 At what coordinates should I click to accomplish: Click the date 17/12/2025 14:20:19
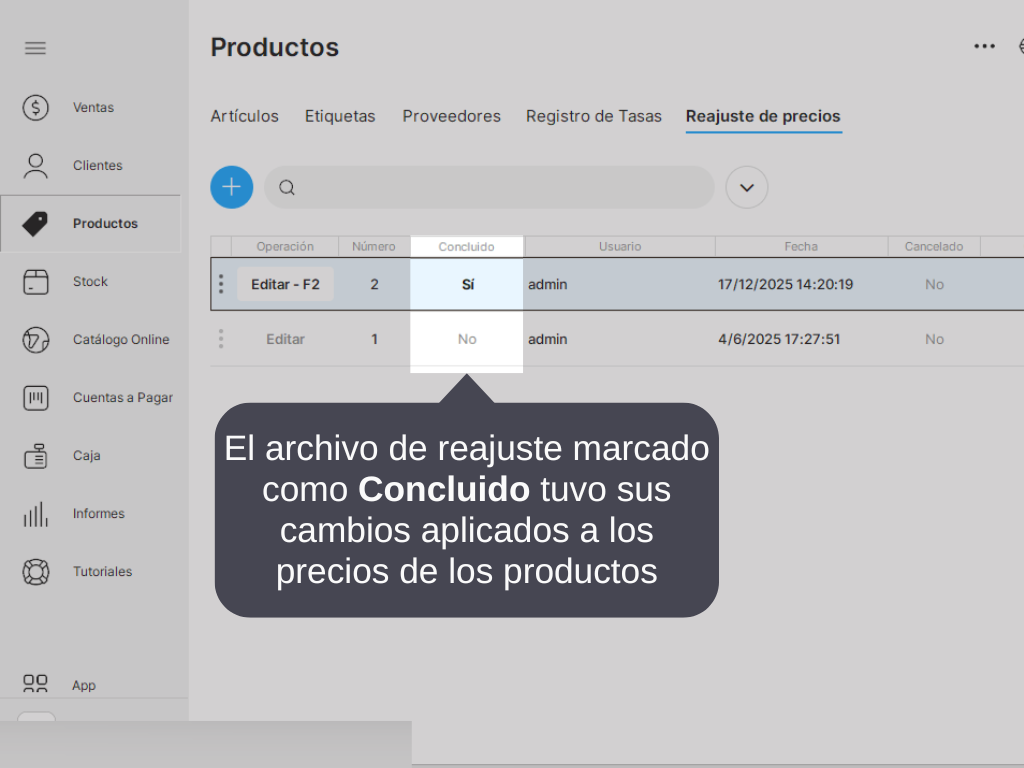coord(786,284)
